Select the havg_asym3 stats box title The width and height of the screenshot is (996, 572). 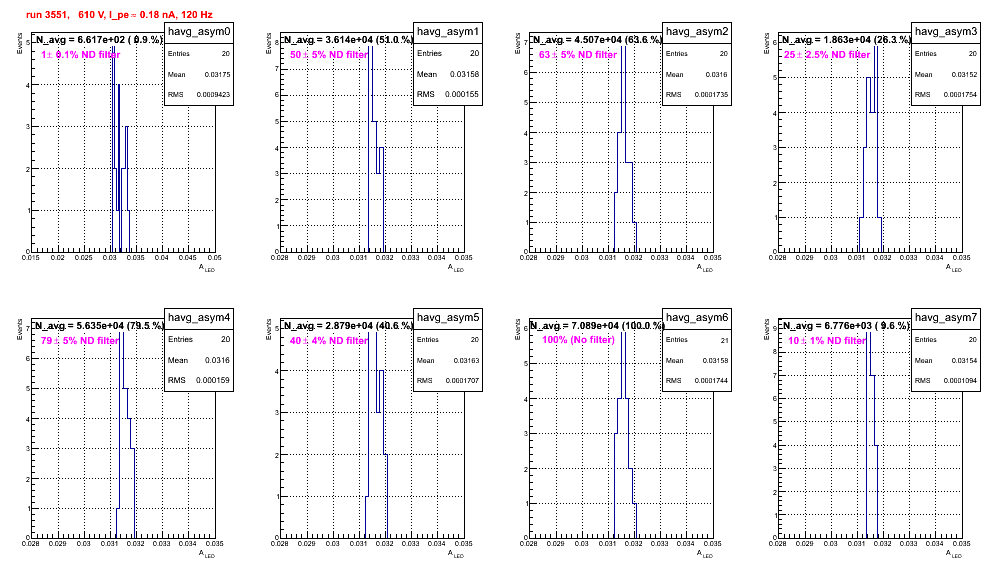[946, 31]
